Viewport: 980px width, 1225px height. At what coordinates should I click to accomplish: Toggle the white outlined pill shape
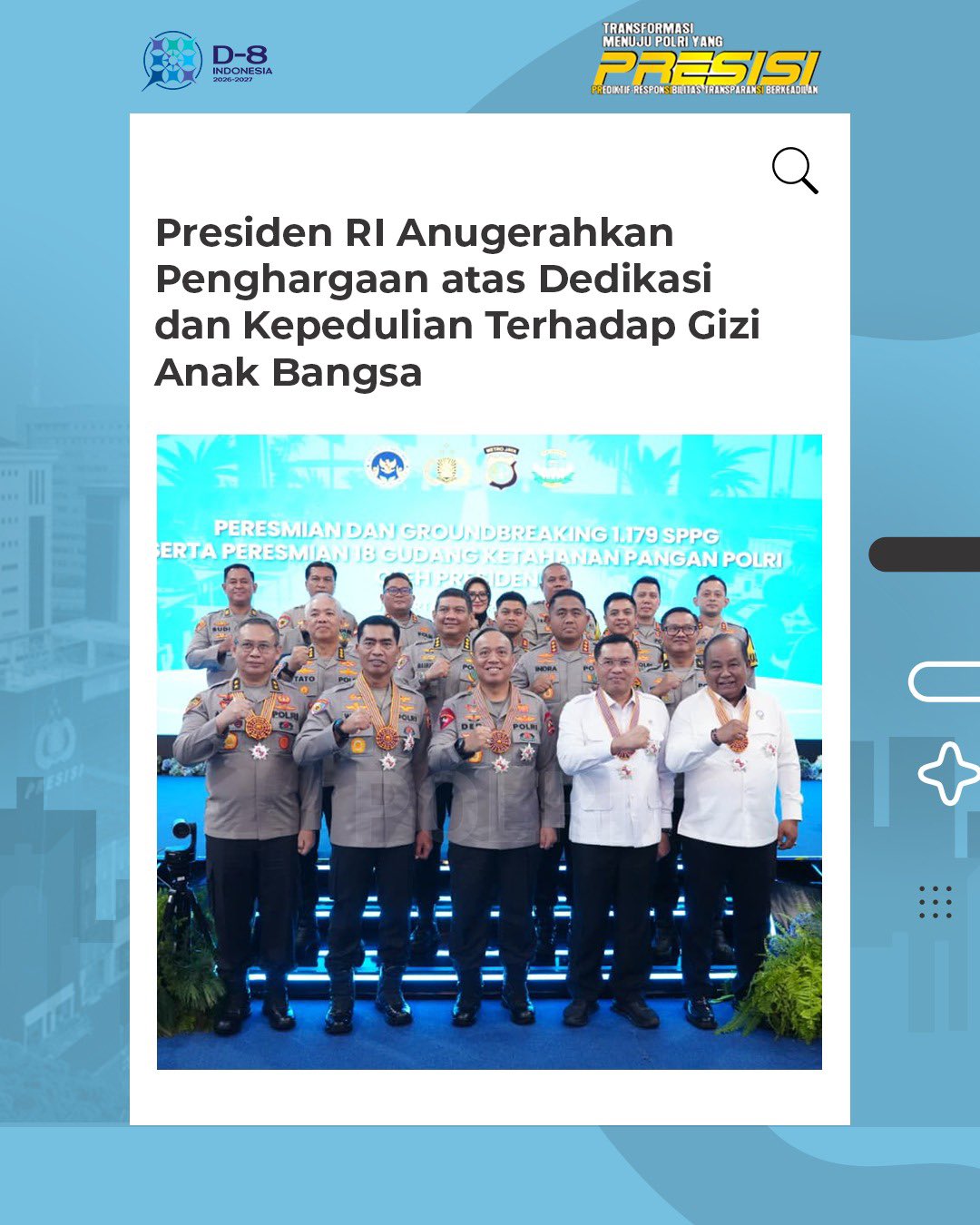(944, 682)
